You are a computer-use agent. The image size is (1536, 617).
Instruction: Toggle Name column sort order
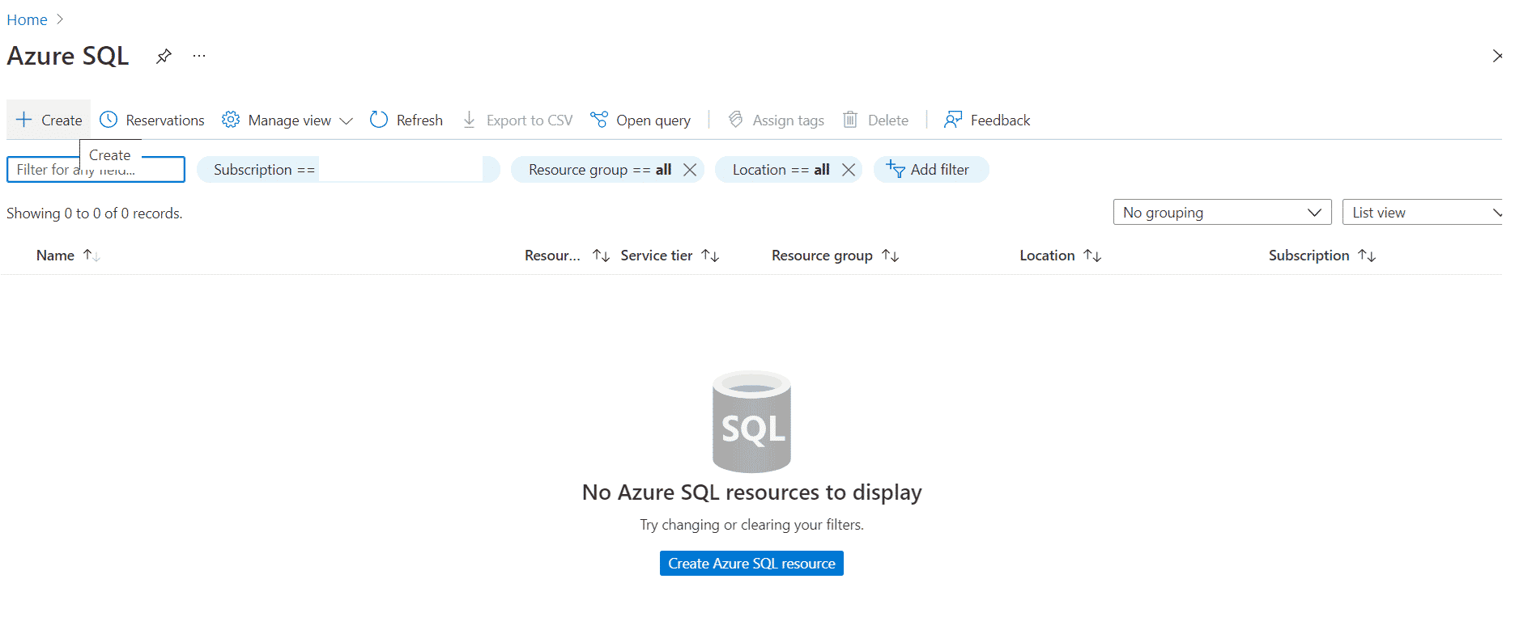pyautogui.click(x=89, y=255)
